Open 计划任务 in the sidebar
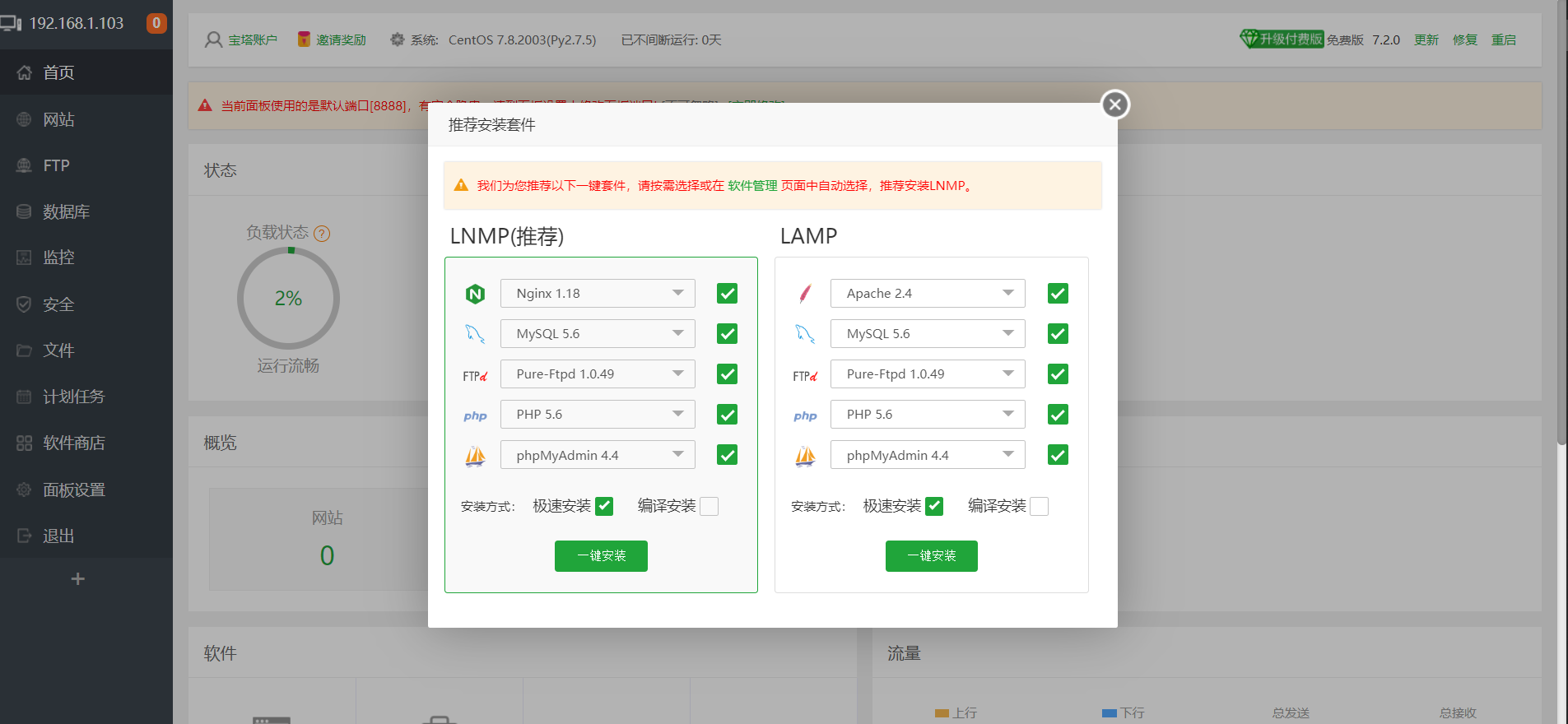The width and height of the screenshot is (1568, 724). [86, 397]
